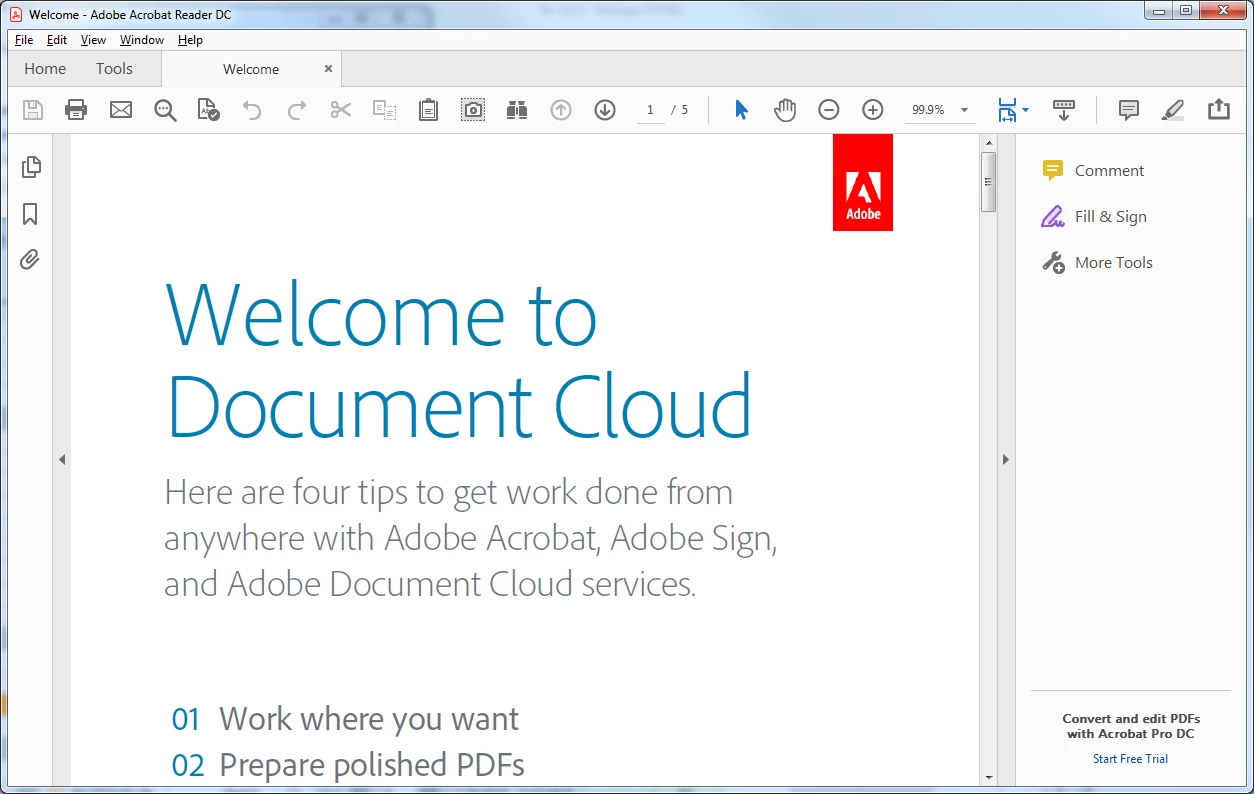The width and height of the screenshot is (1254, 794).
Task: Activate the Hand pan tool
Action: 785,110
